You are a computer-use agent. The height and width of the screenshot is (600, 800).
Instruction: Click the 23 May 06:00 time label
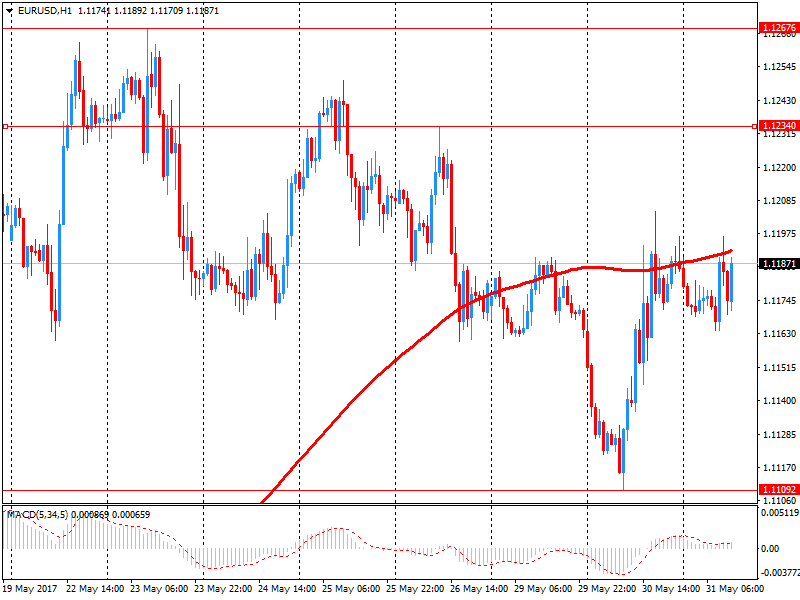tap(159, 589)
